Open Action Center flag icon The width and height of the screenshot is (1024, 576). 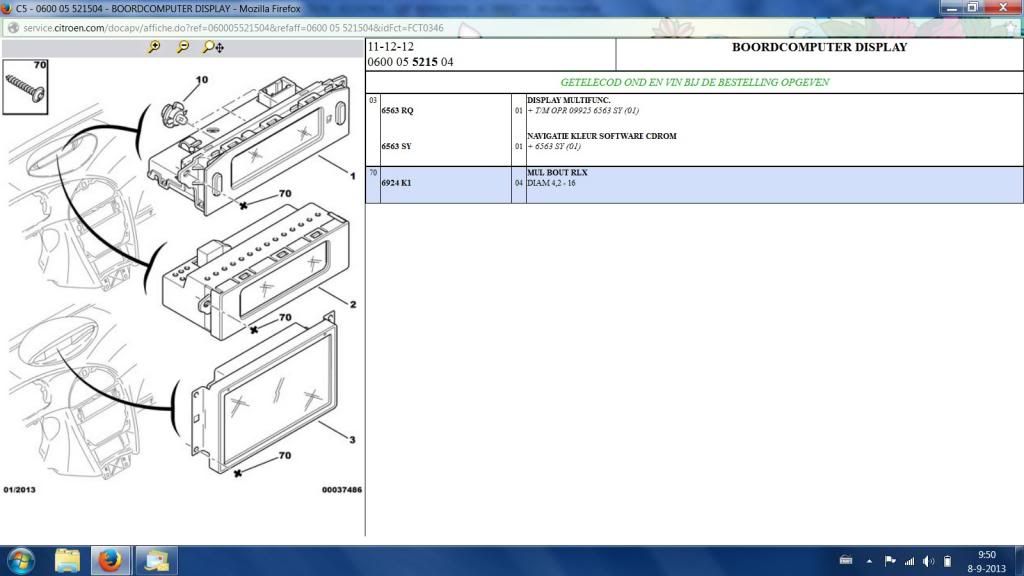pos(889,560)
